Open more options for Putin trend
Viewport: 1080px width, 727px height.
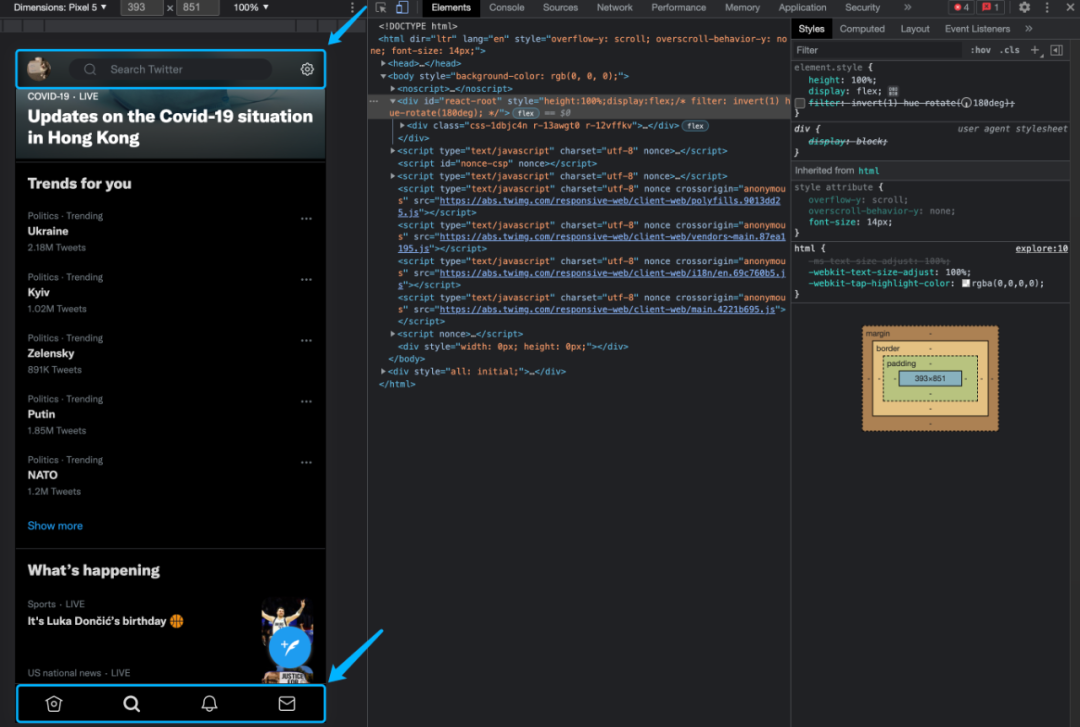(x=307, y=401)
